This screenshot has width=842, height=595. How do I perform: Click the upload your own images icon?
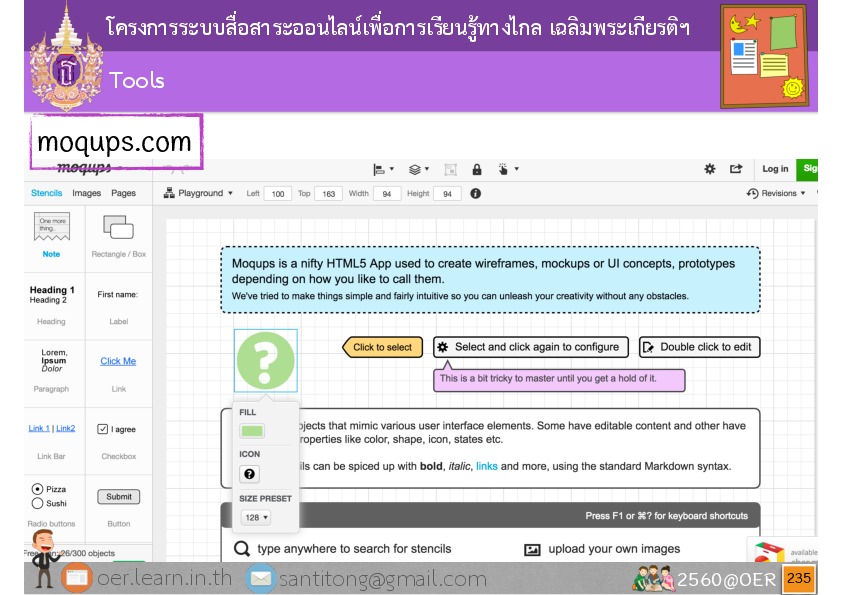click(532, 549)
